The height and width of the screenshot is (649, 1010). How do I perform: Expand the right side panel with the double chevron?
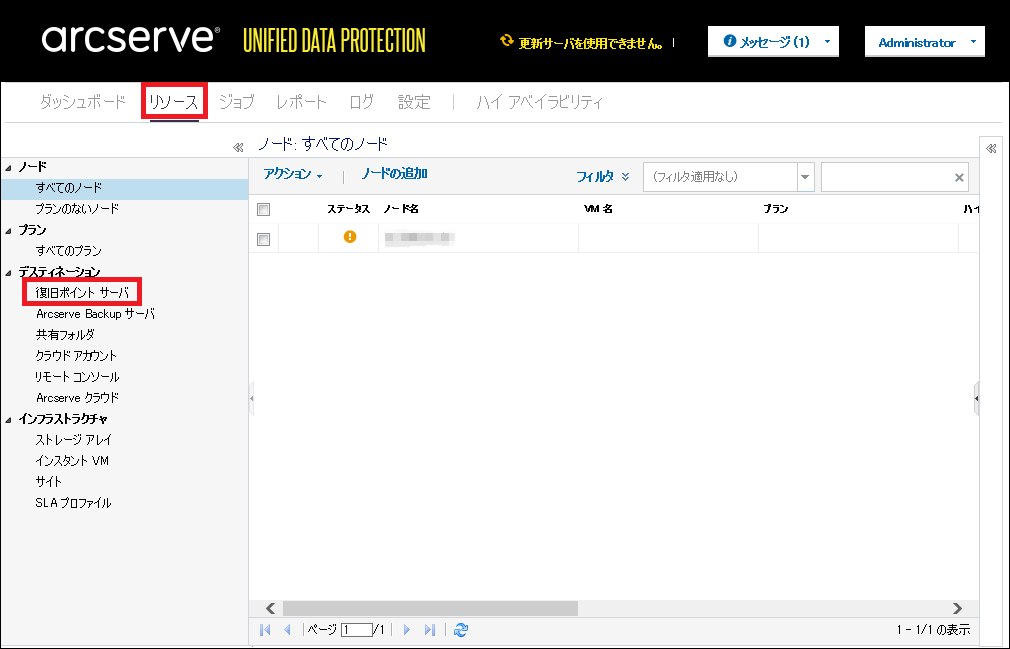991,149
